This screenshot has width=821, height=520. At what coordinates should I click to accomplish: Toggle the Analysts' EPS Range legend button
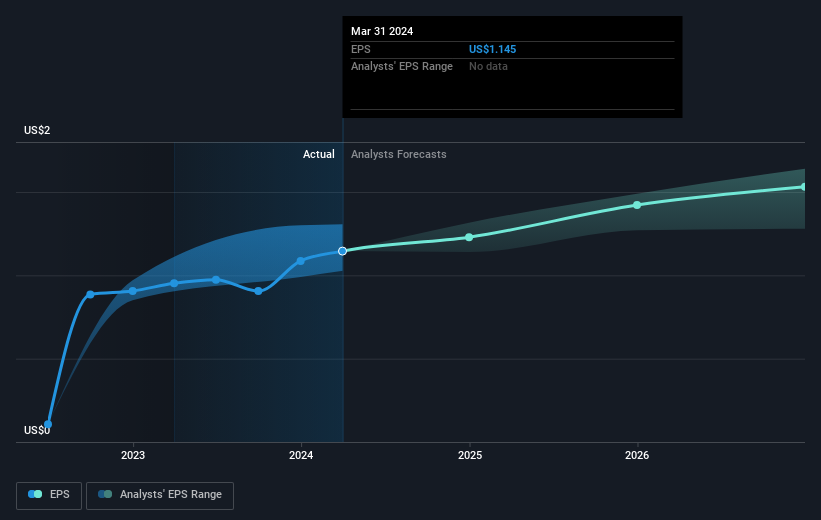click(160, 495)
